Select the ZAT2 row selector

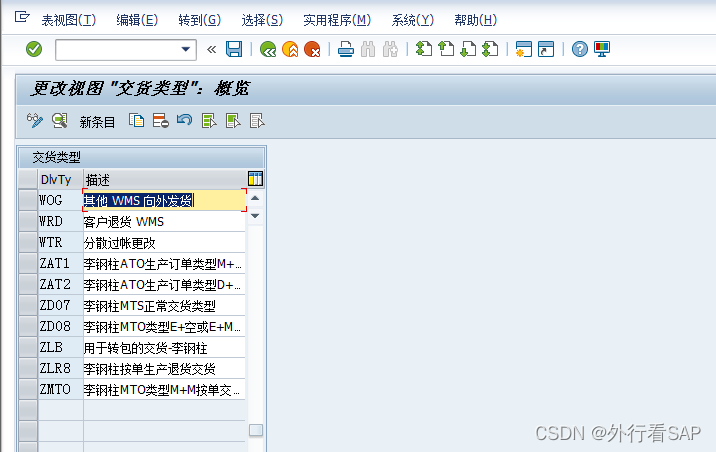pos(28,284)
